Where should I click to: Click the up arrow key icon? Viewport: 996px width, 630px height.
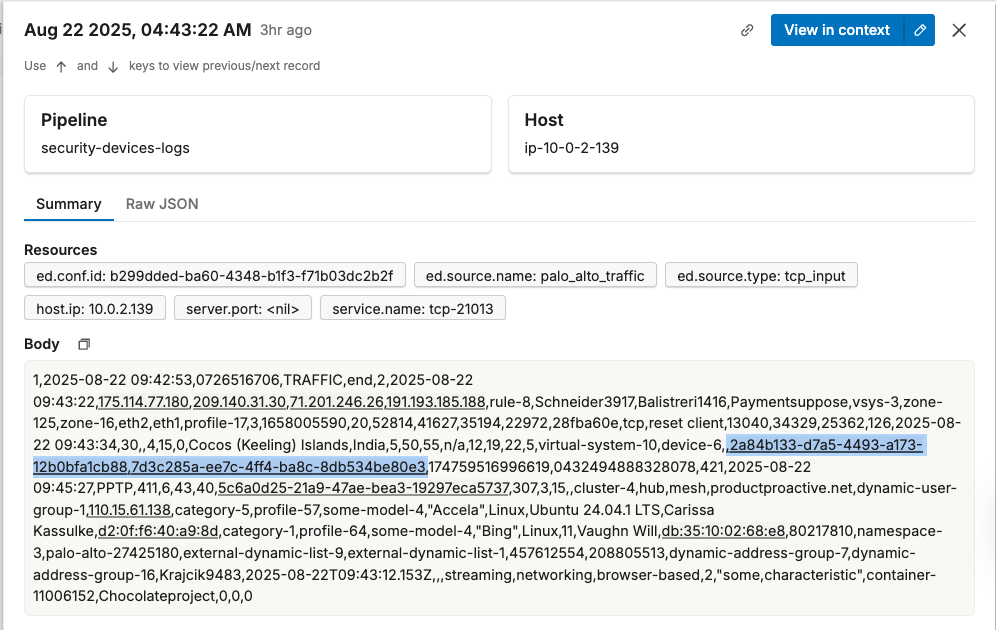tap(61, 66)
